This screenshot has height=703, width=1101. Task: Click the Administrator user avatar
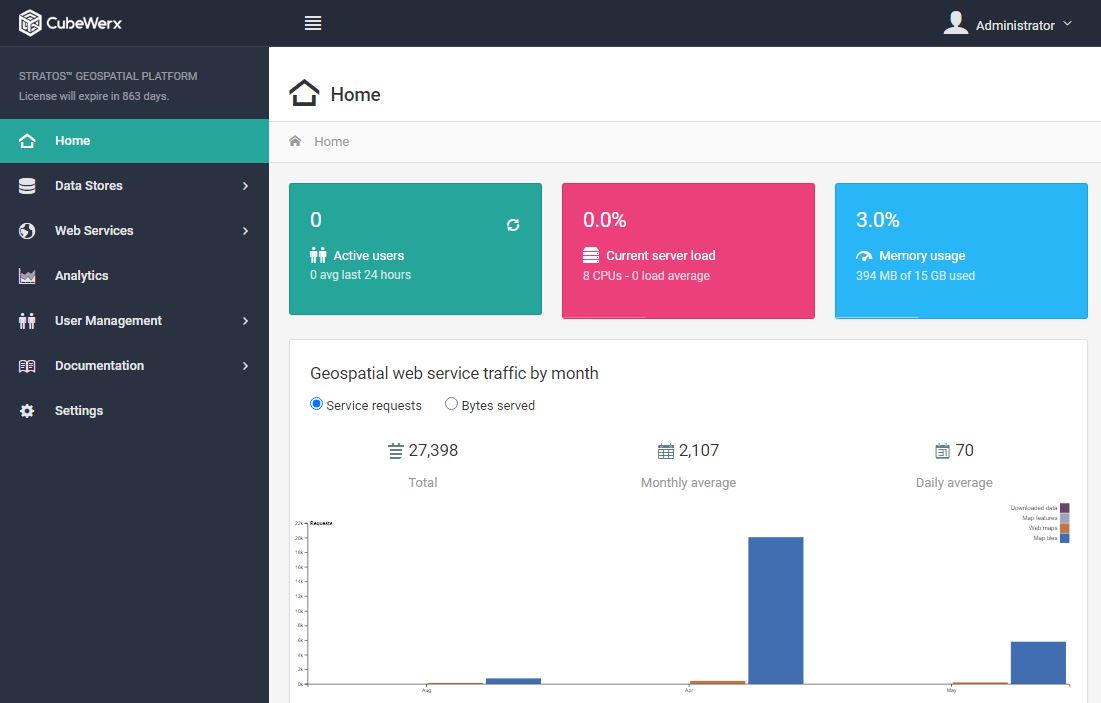pos(956,22)
